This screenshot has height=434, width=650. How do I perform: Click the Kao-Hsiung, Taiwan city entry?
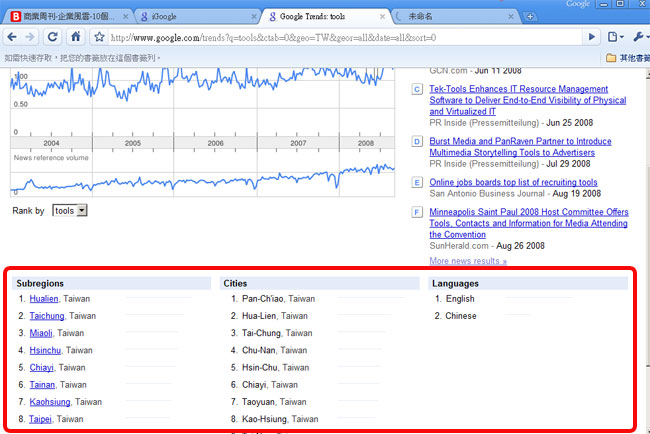click(280, 419)
